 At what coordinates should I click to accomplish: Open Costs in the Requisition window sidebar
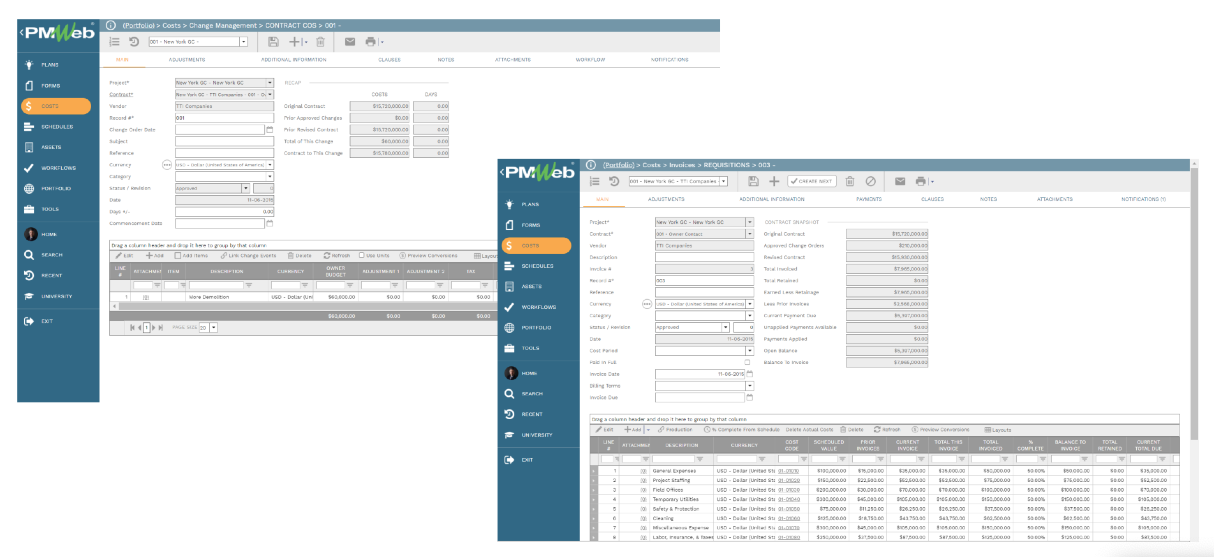click(538, 245)
